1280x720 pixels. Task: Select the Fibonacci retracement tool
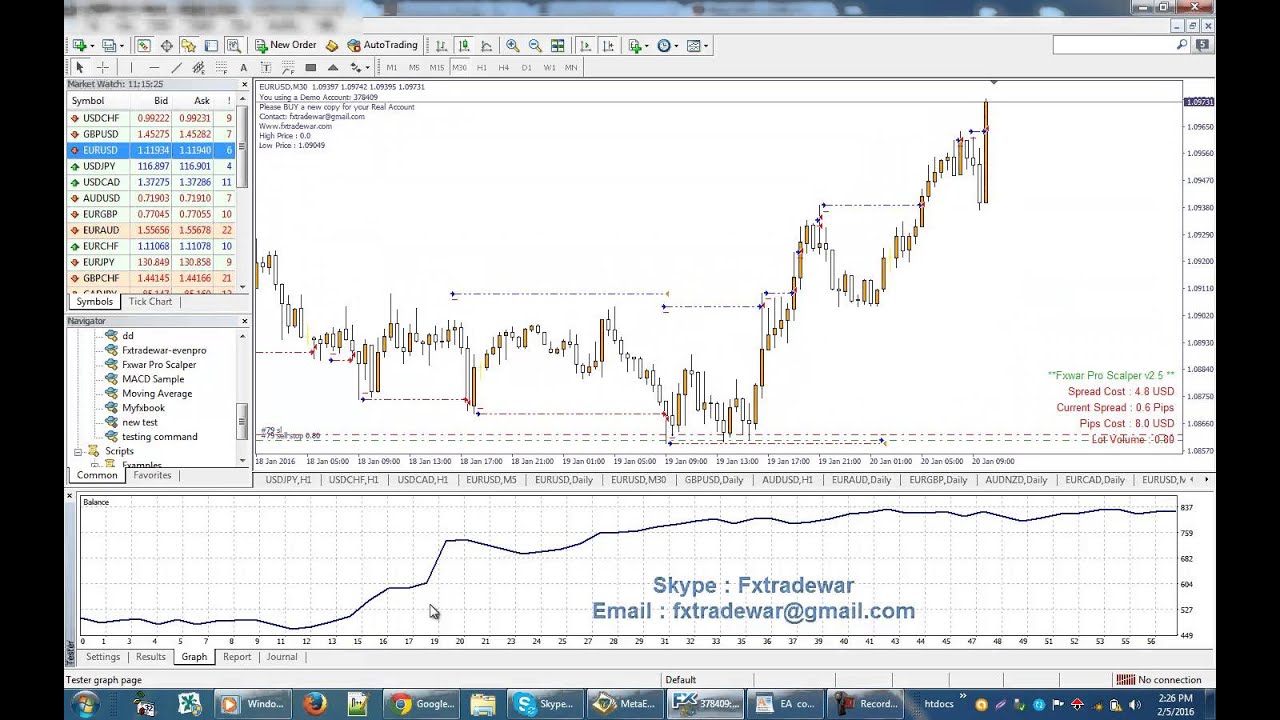pos(221,68)
